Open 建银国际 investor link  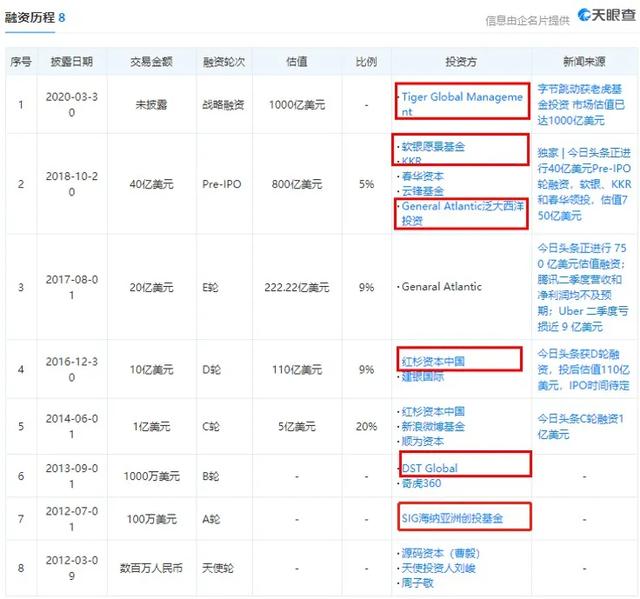(422, 376)
